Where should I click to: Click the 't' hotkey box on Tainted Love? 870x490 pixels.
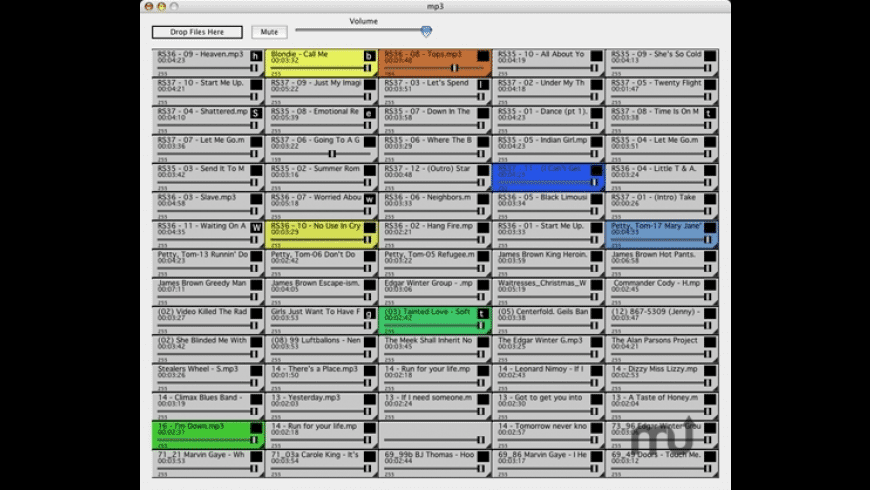click(483, 314)
